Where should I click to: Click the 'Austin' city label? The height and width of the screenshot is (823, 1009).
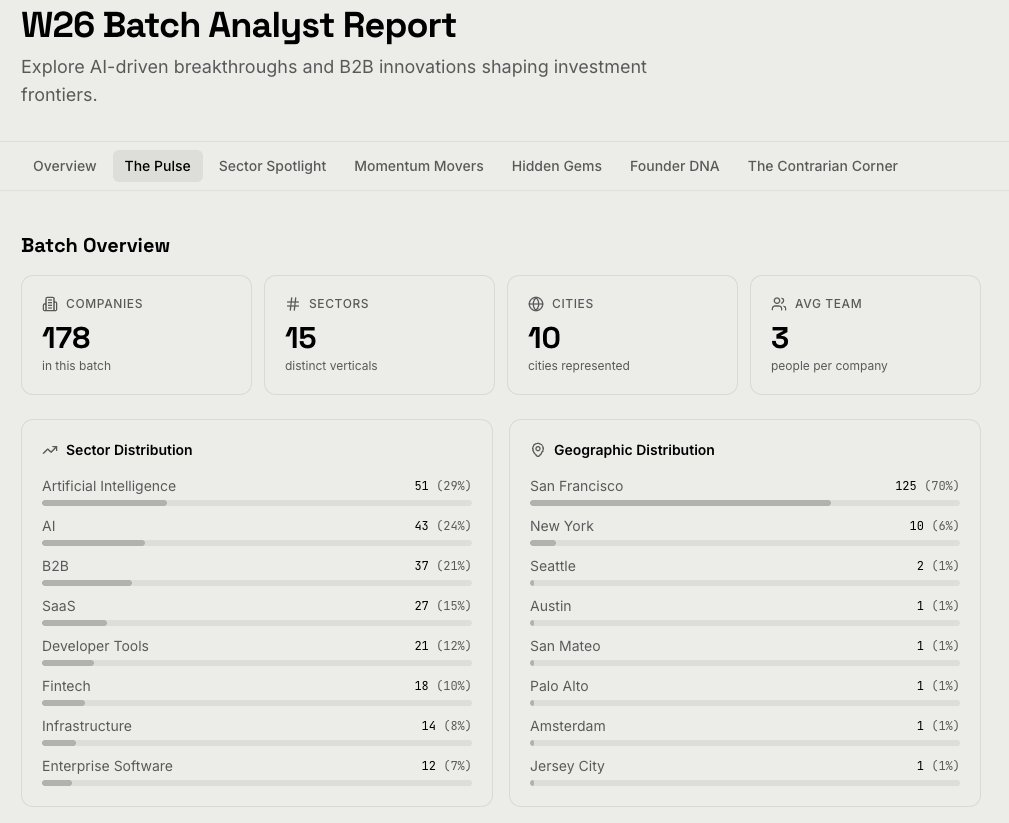pos(551,606)
